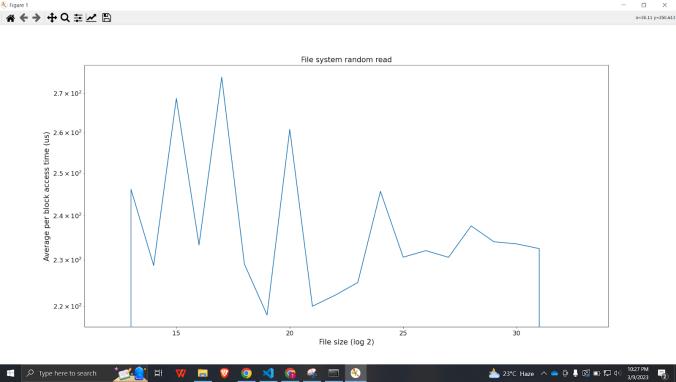The width and height of the screenshot is (676, 382).
Task: Save the figure to file
Action: click(106, 18)
